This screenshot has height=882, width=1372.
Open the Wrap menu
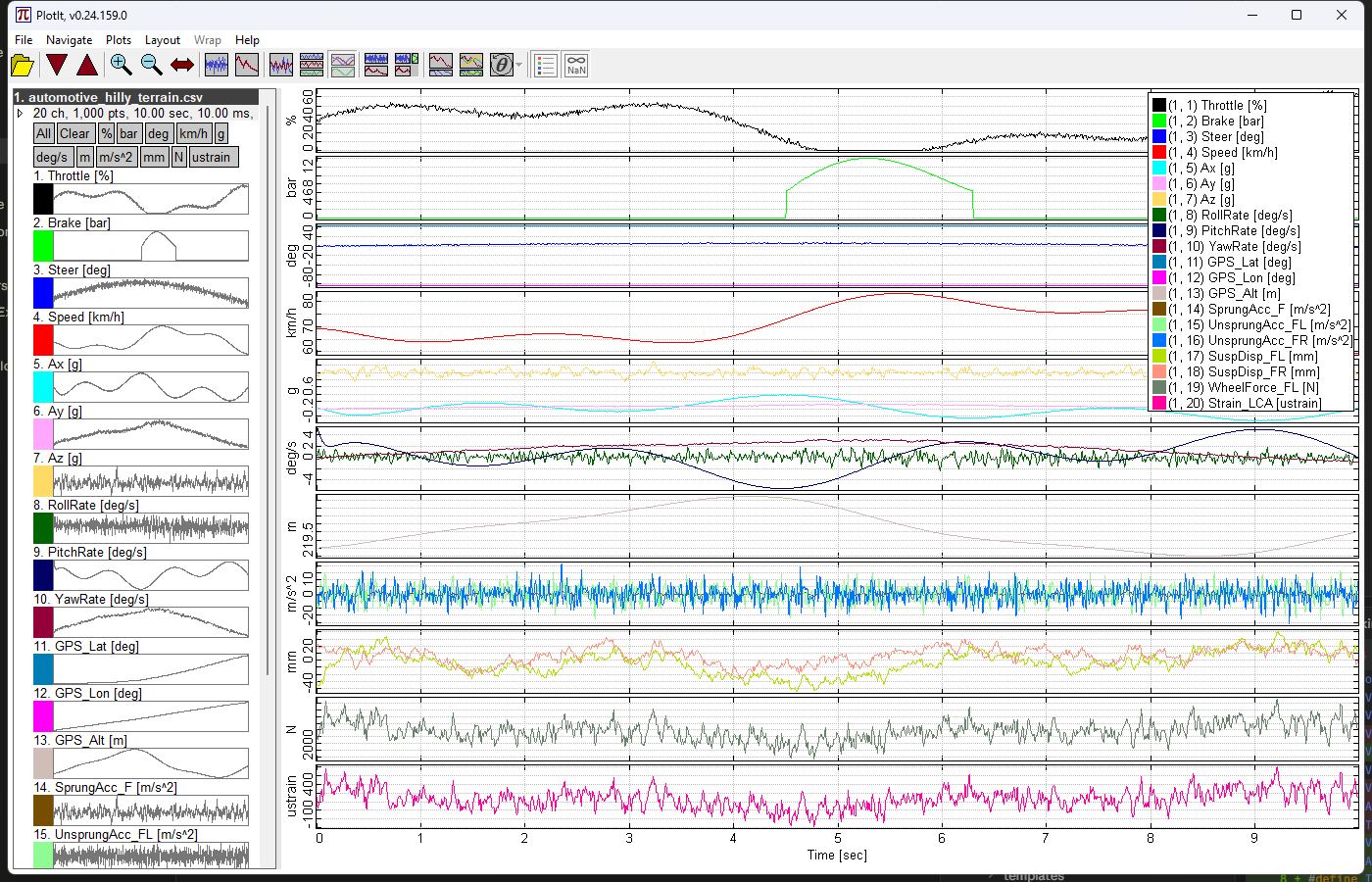click(x=208, y=40)
